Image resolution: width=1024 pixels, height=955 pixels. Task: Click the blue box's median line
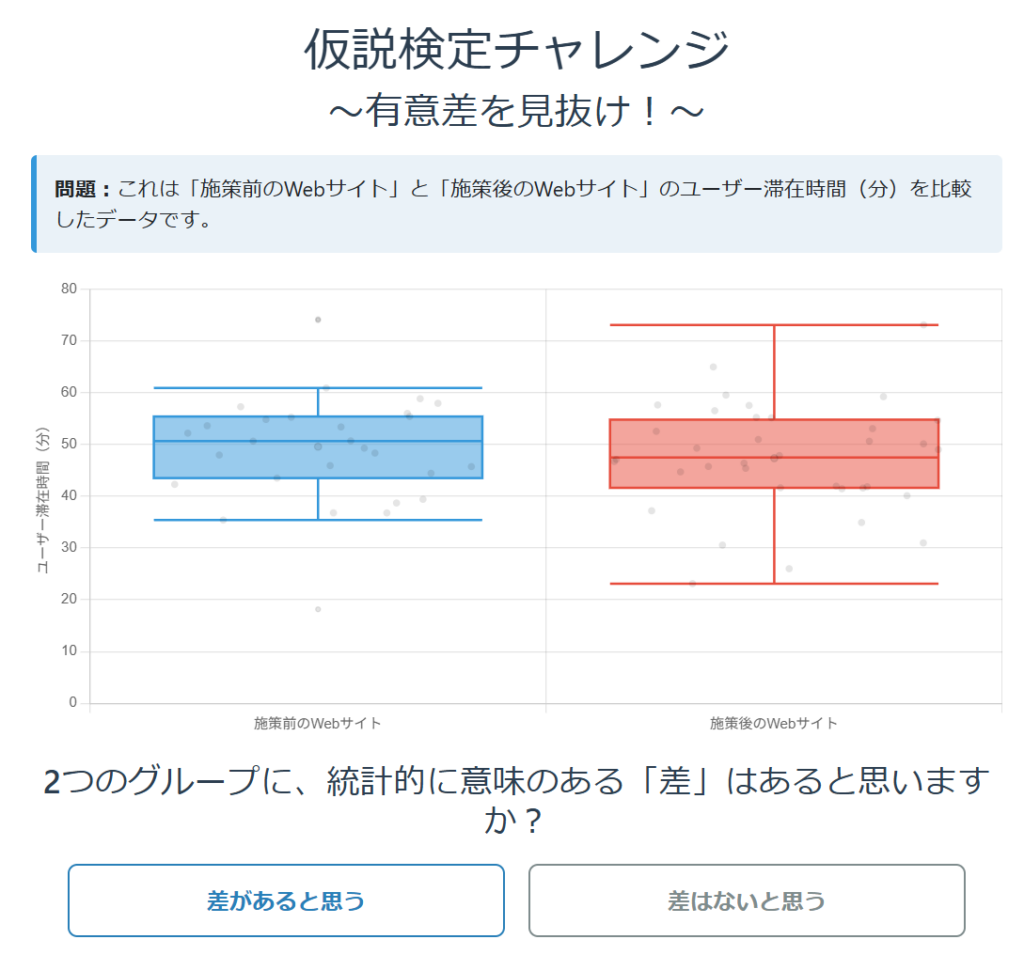318,441
